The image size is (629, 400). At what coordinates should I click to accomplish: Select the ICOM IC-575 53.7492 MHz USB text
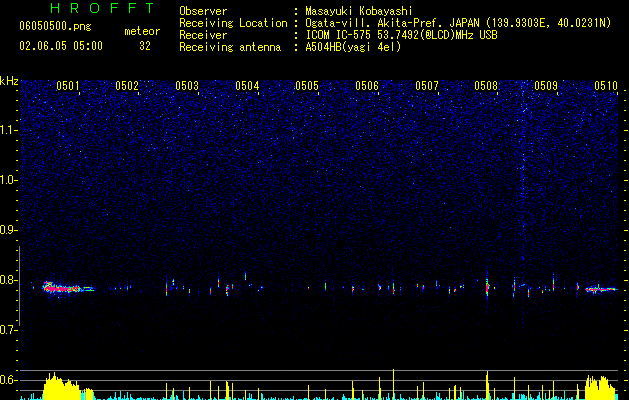pyautogui.click(x=401, y=35)
